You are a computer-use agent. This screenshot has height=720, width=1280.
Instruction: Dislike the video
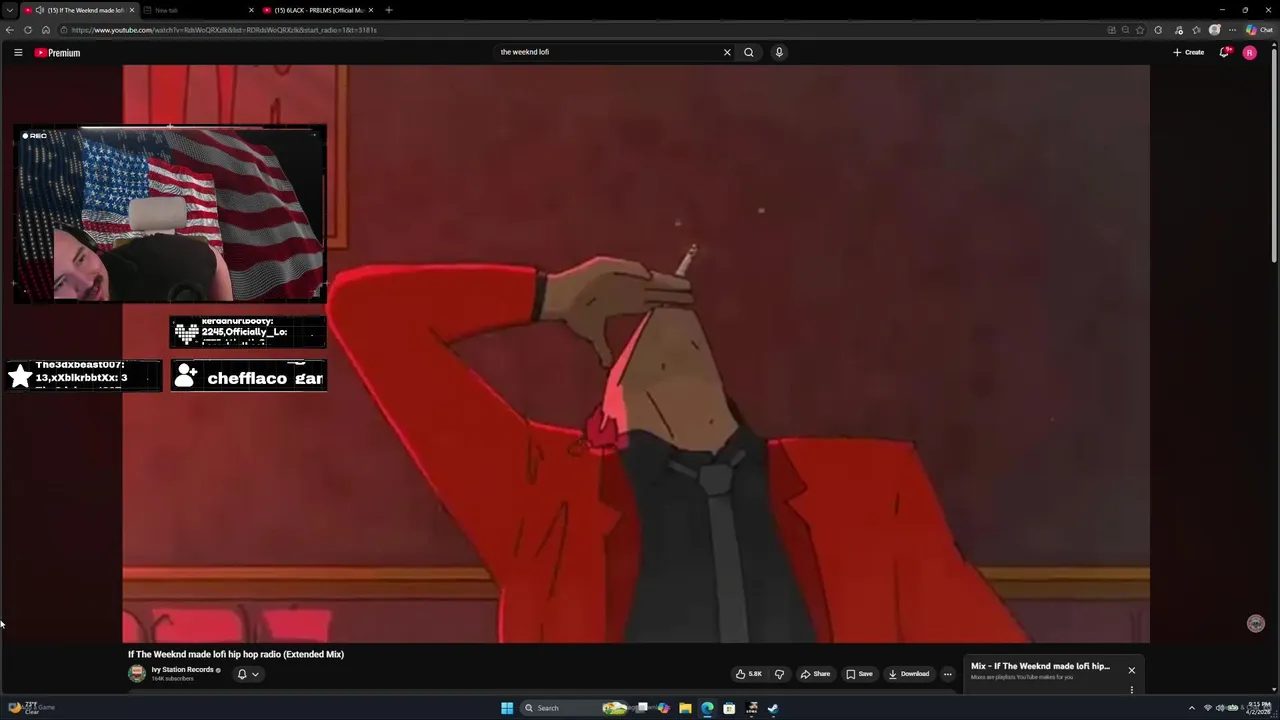pos(779,674)
